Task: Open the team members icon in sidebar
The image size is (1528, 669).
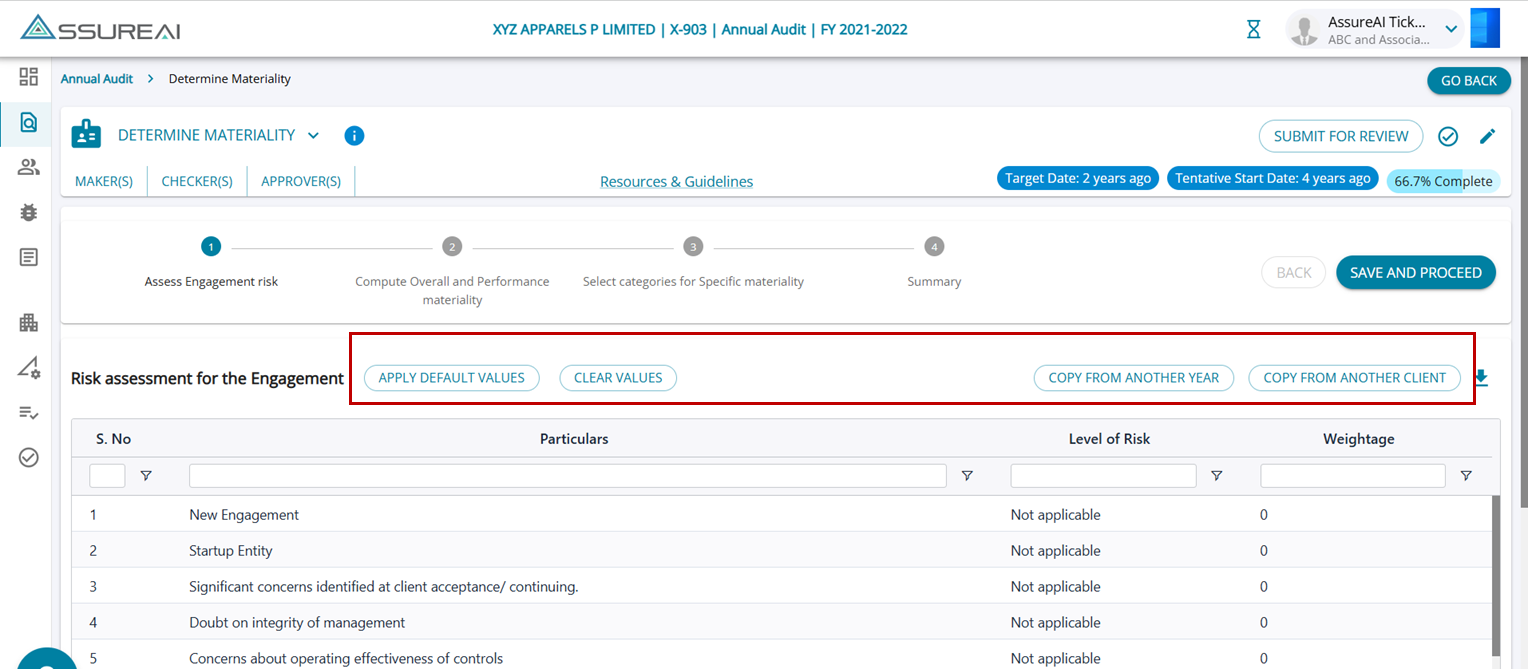Action: 28,167
